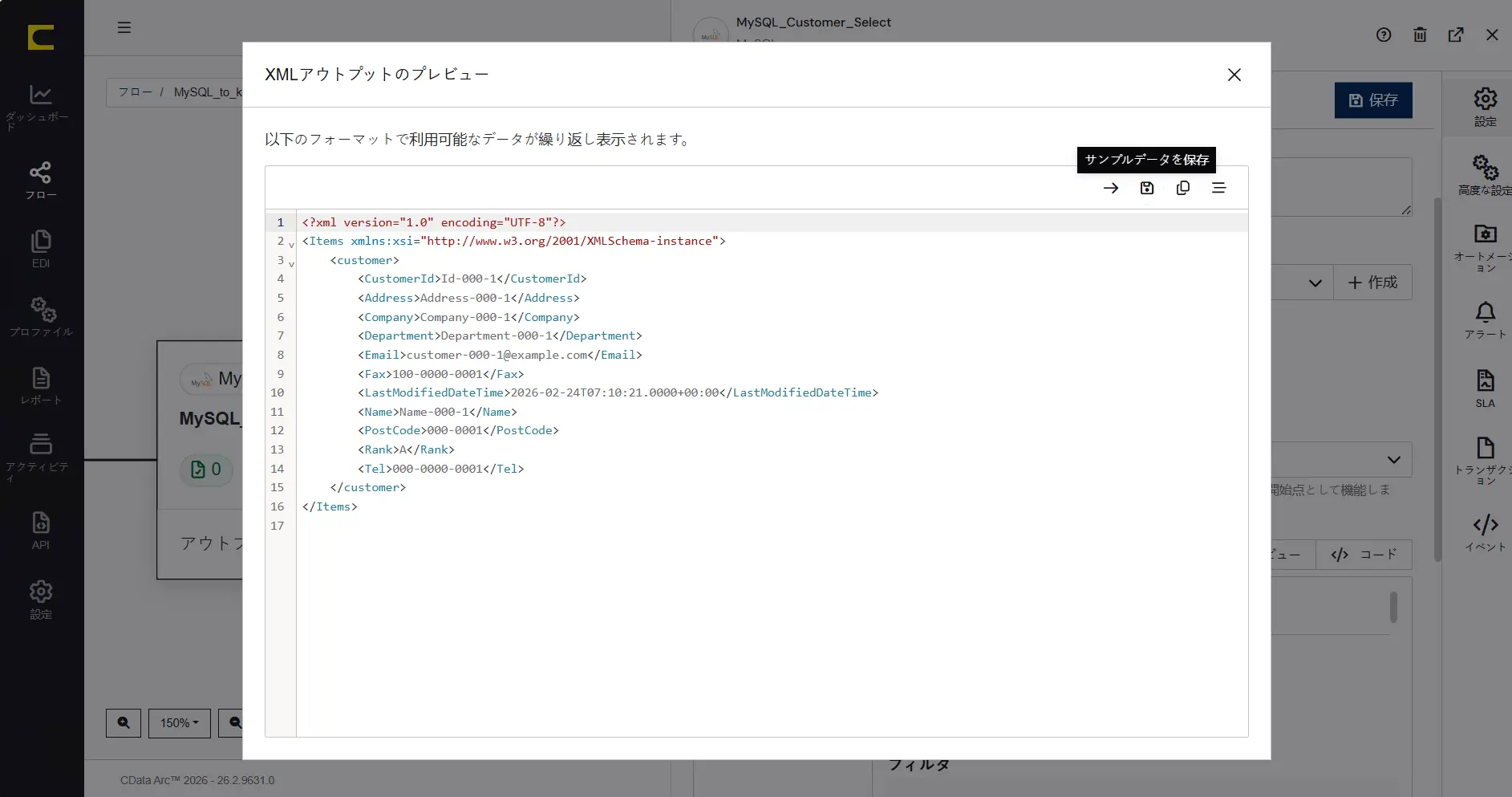This screenshot has height=797, width=1512.
Task: Collapse the customer element on line 3
Action: (x=291, y=263)
